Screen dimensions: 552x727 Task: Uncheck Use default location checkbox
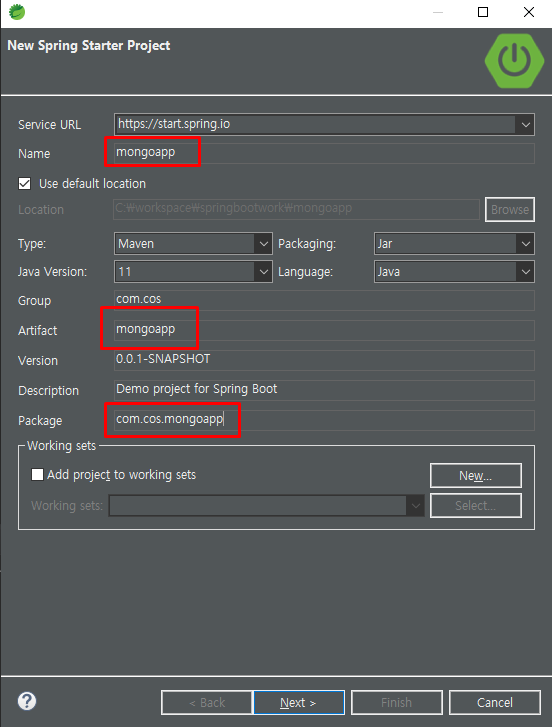click(x=25, y=184)
